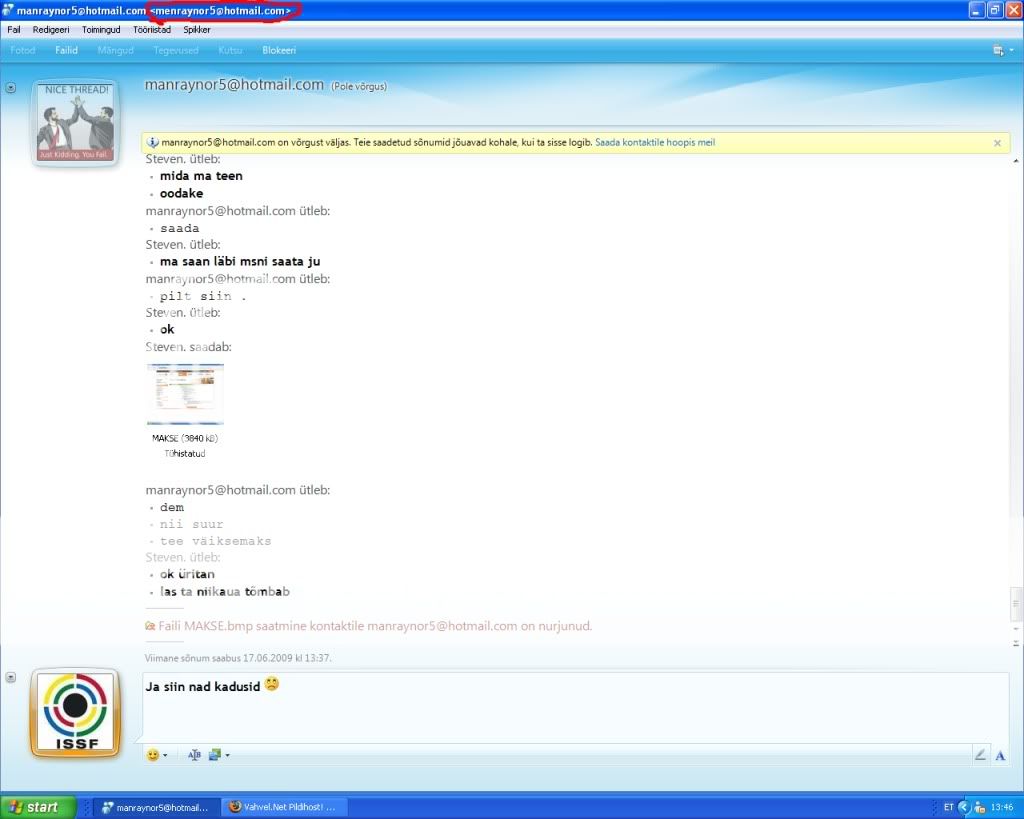This screenshot has width=1024, height=819.
Task: Show hidden tray icons via taskbar arrow
Action: tap(964, 807)
